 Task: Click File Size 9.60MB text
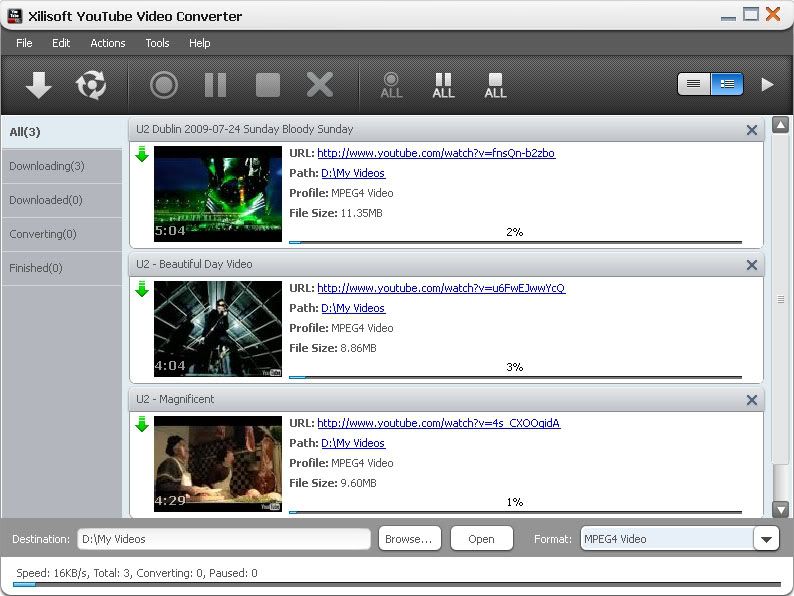coord(333,483)
